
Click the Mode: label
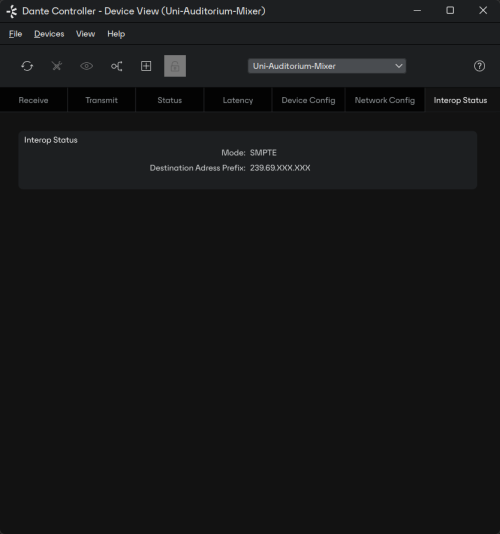[x=233, y=153]
